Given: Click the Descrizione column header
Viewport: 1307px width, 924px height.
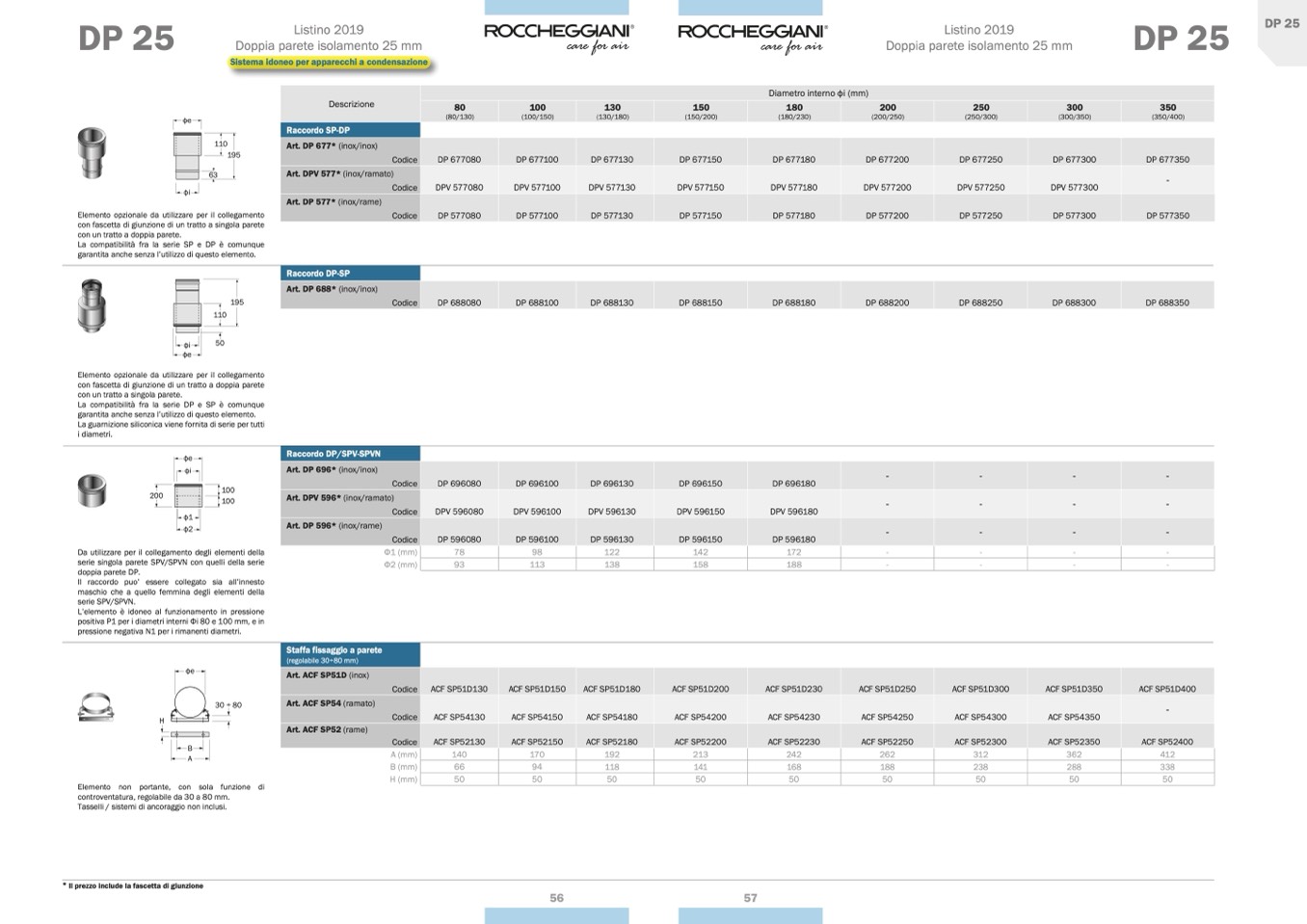Looking at the screenshot, I should click(351, 104).
